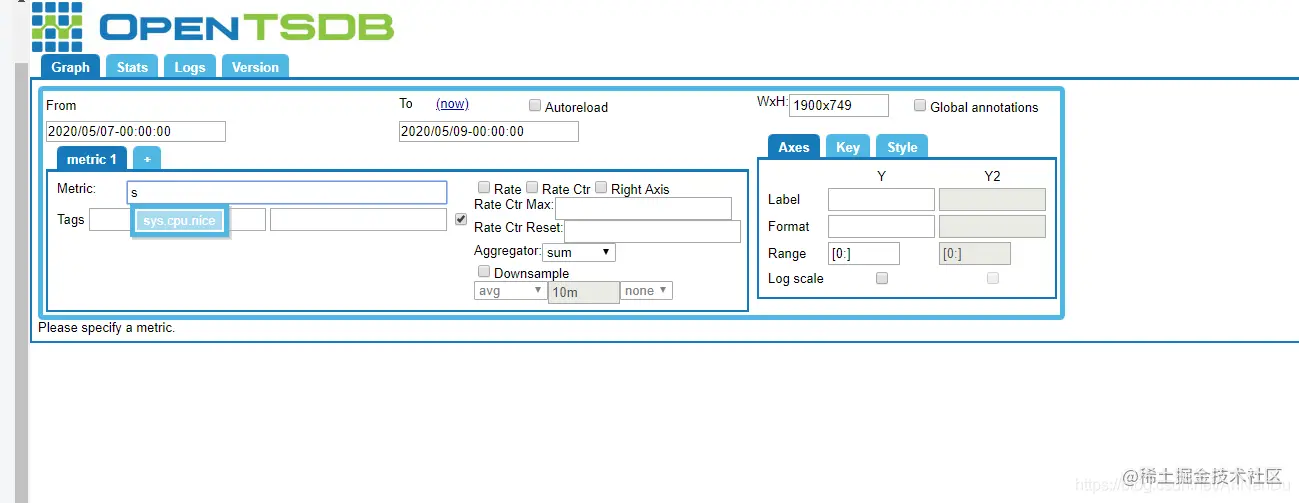Switch to the Axes tab
This screenshot has height=503, width=1299.
click(x=794, y=147)
